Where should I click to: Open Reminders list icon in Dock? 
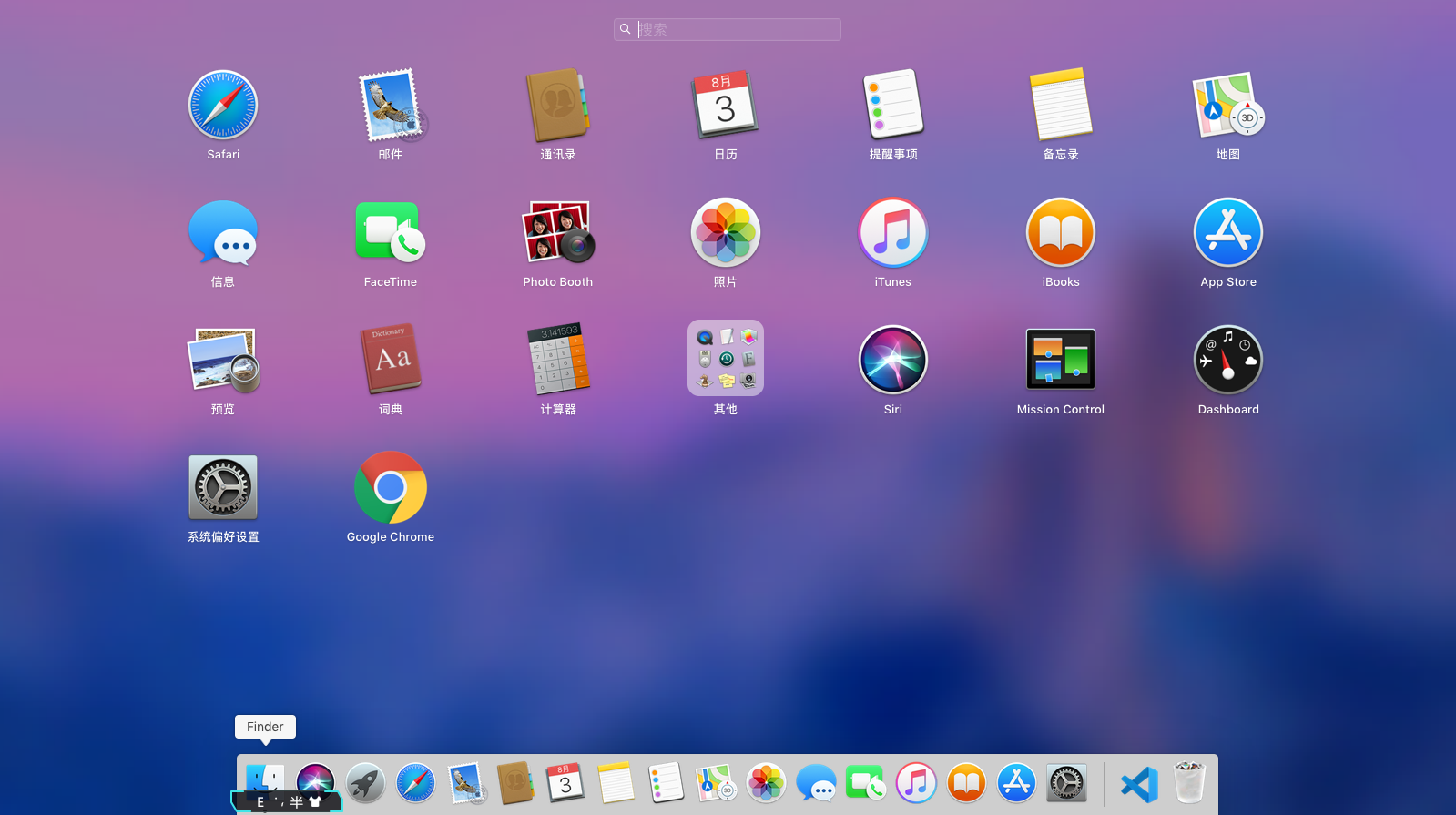666,782
